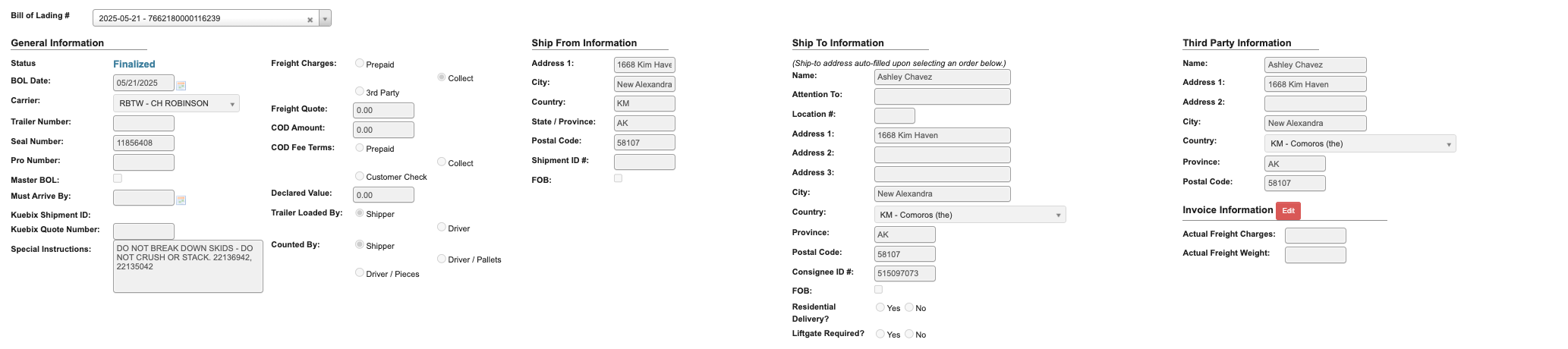Open the Carrier dropdown RBTW - CH ROBINSON
Image resolution: width=1568 pixels, height=349 pixels.
176,103
